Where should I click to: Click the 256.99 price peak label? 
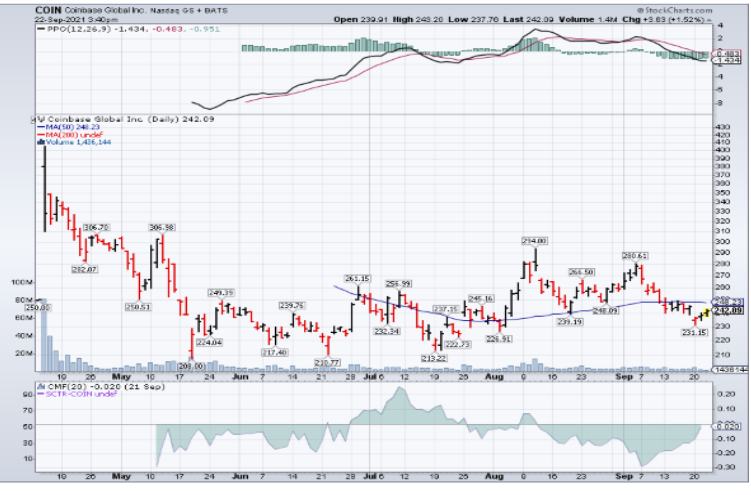point(398,284)
